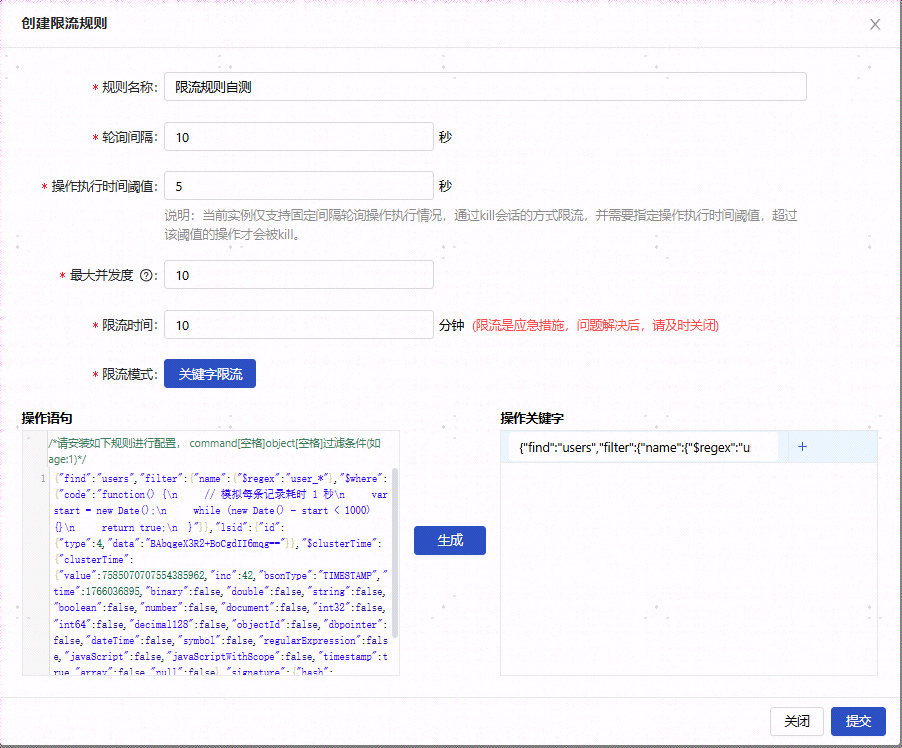Viewport: 902px width, 748px height.
Task: Click the 操作语句 heading
Action: (47, 418)
